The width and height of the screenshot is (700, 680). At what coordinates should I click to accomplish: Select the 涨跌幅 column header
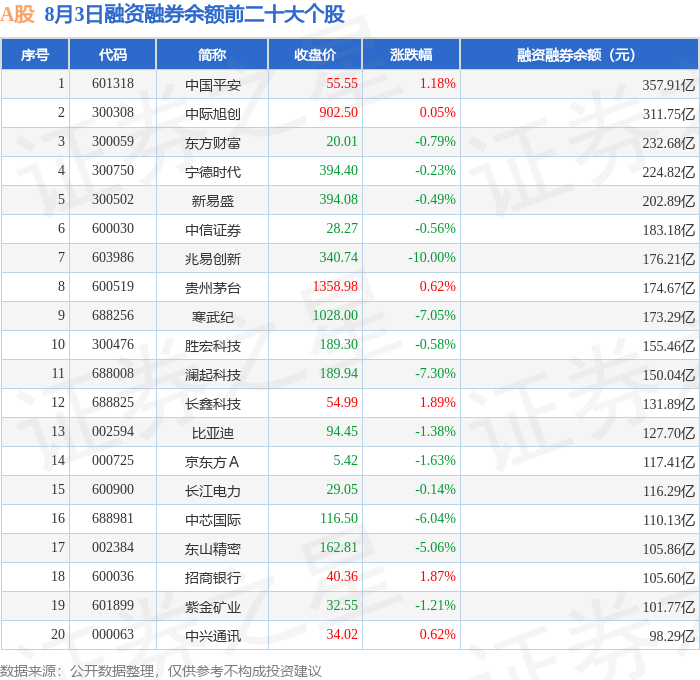(x=411, y=54)
